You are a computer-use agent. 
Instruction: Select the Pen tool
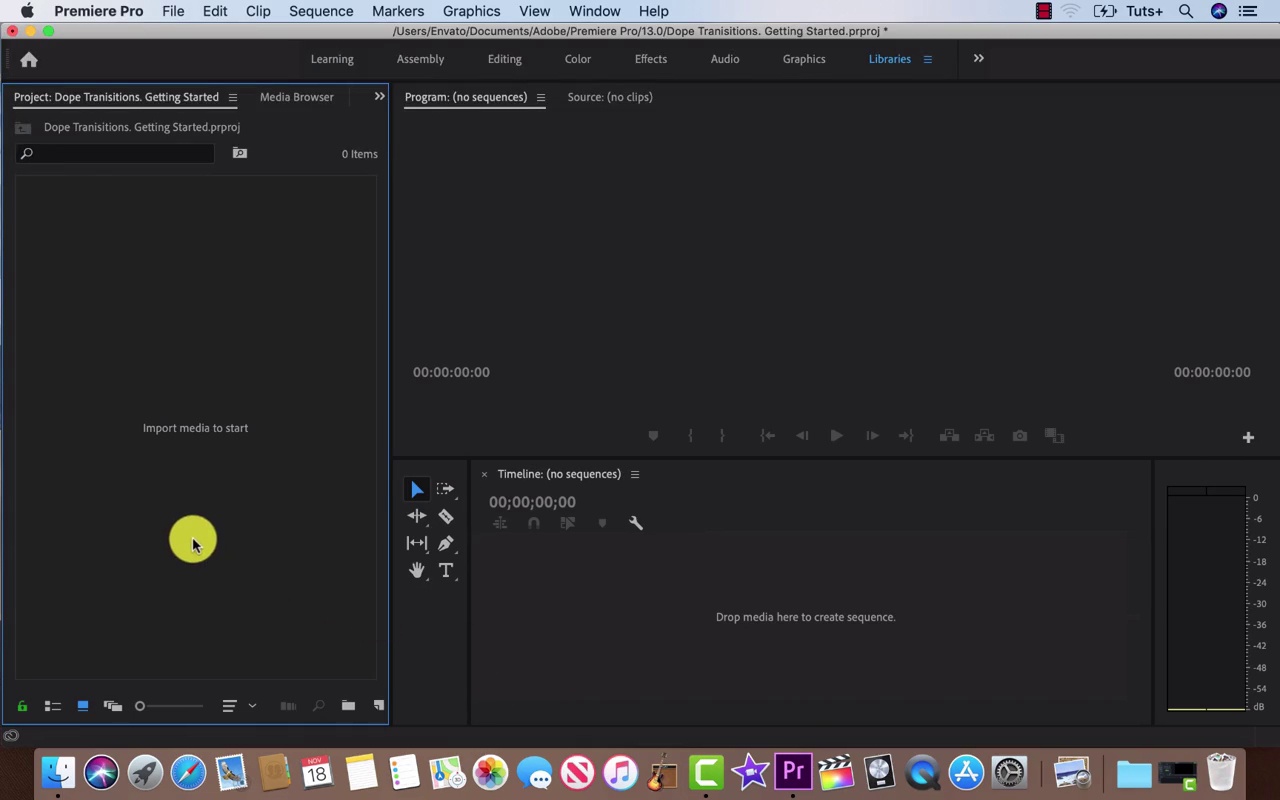pyautogui.click(x=446, y=543)
